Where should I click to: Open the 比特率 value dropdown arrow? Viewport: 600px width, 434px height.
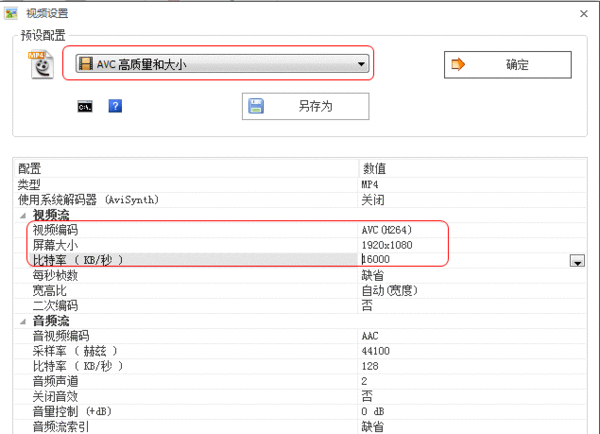576,261
